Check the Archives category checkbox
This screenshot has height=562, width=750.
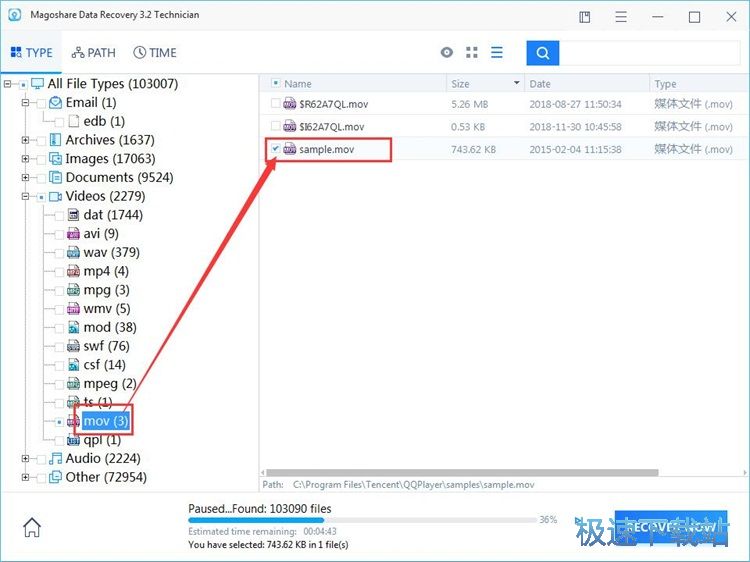tap(41, 141)
